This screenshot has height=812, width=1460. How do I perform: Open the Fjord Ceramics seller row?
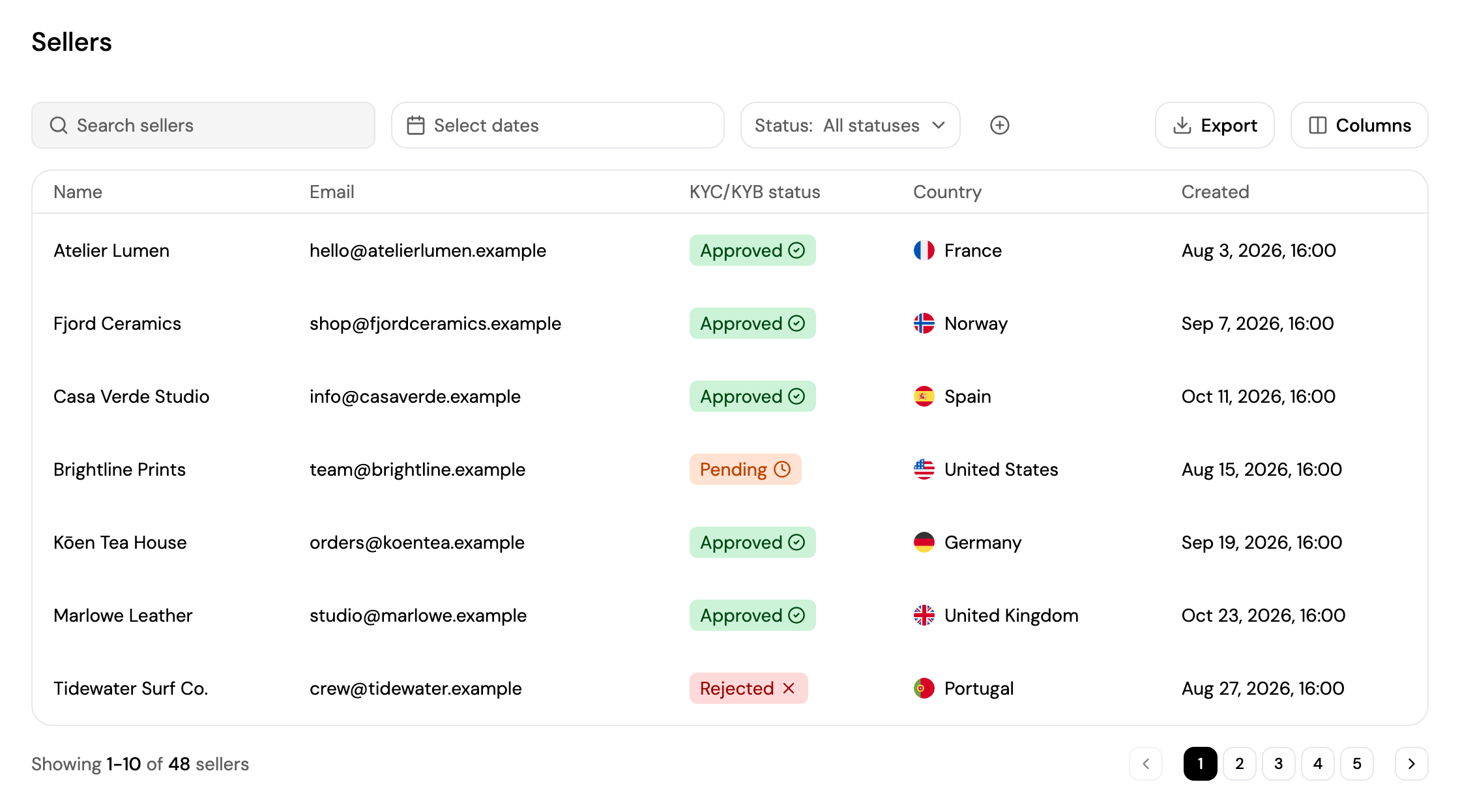click(730, 323)
